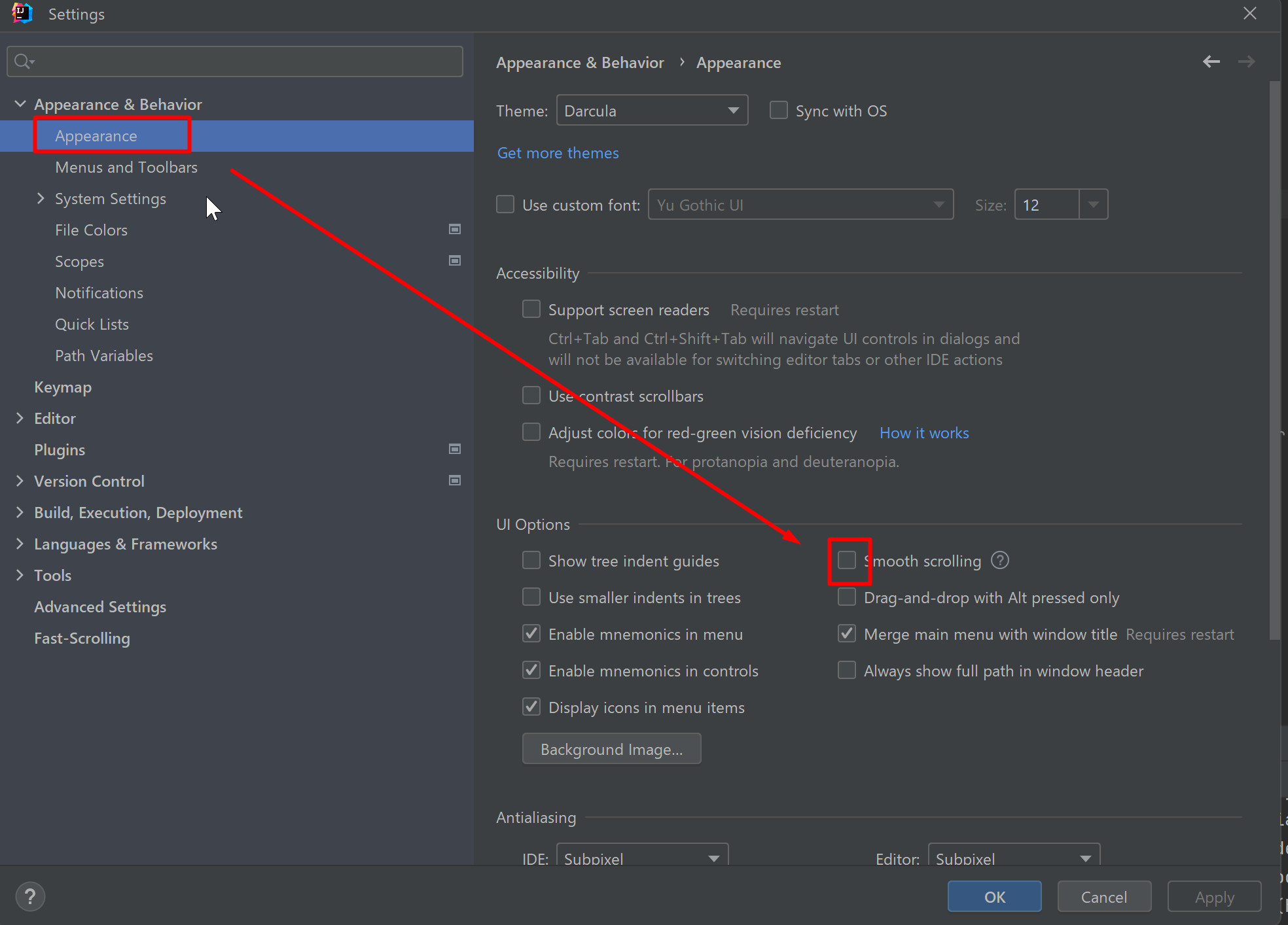Click the search filter icon in settings search
The width and height of the screenshot is (1288, 925).
coord(24,61)
